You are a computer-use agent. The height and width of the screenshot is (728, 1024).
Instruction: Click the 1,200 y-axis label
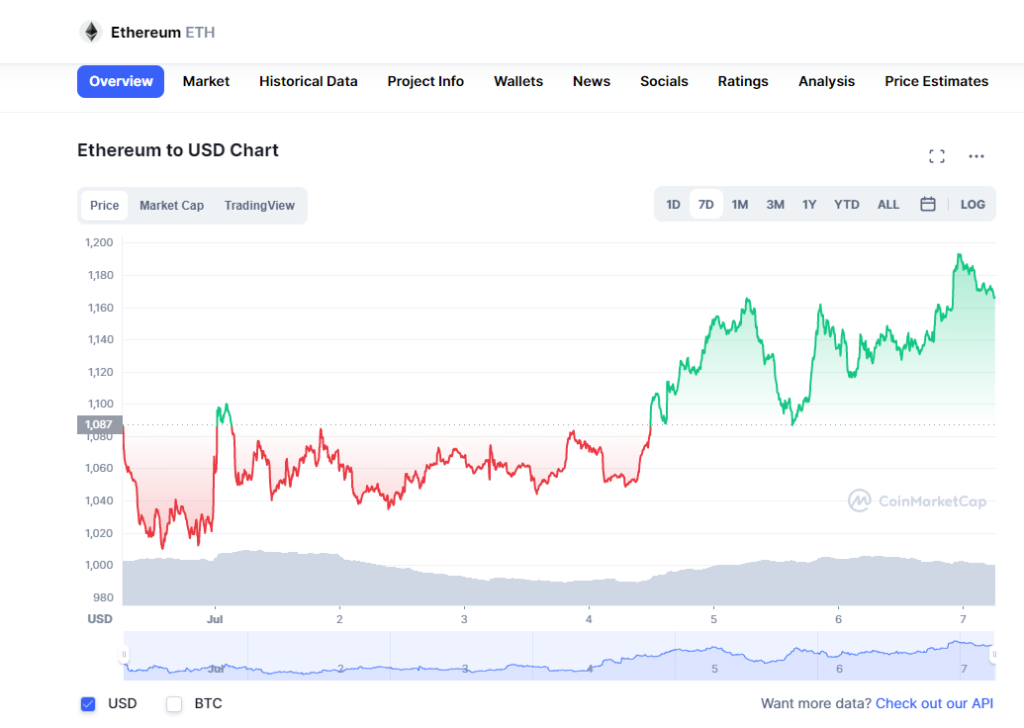99,243
